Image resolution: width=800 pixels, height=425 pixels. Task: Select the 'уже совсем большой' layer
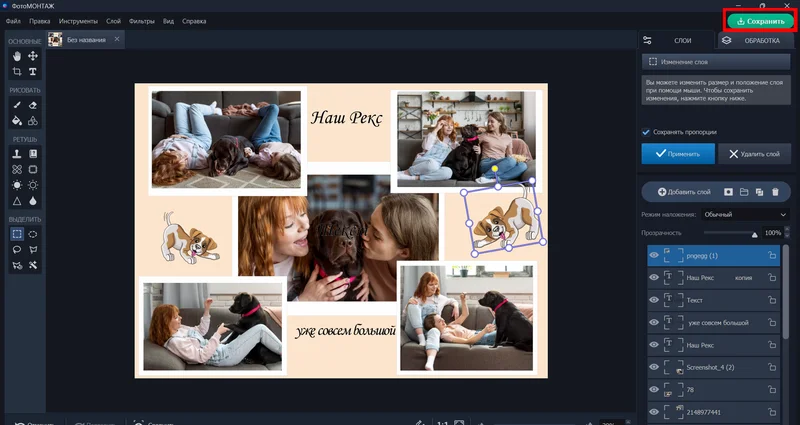[718, 323]
